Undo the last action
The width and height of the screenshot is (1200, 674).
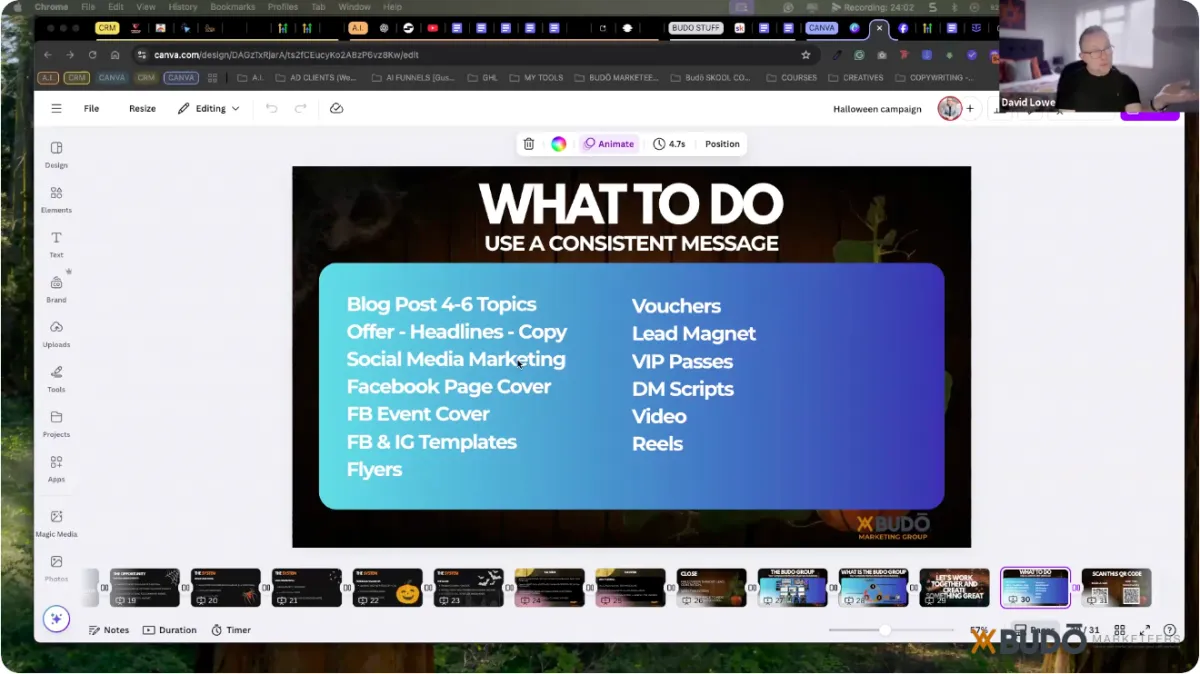coord(271,108)
